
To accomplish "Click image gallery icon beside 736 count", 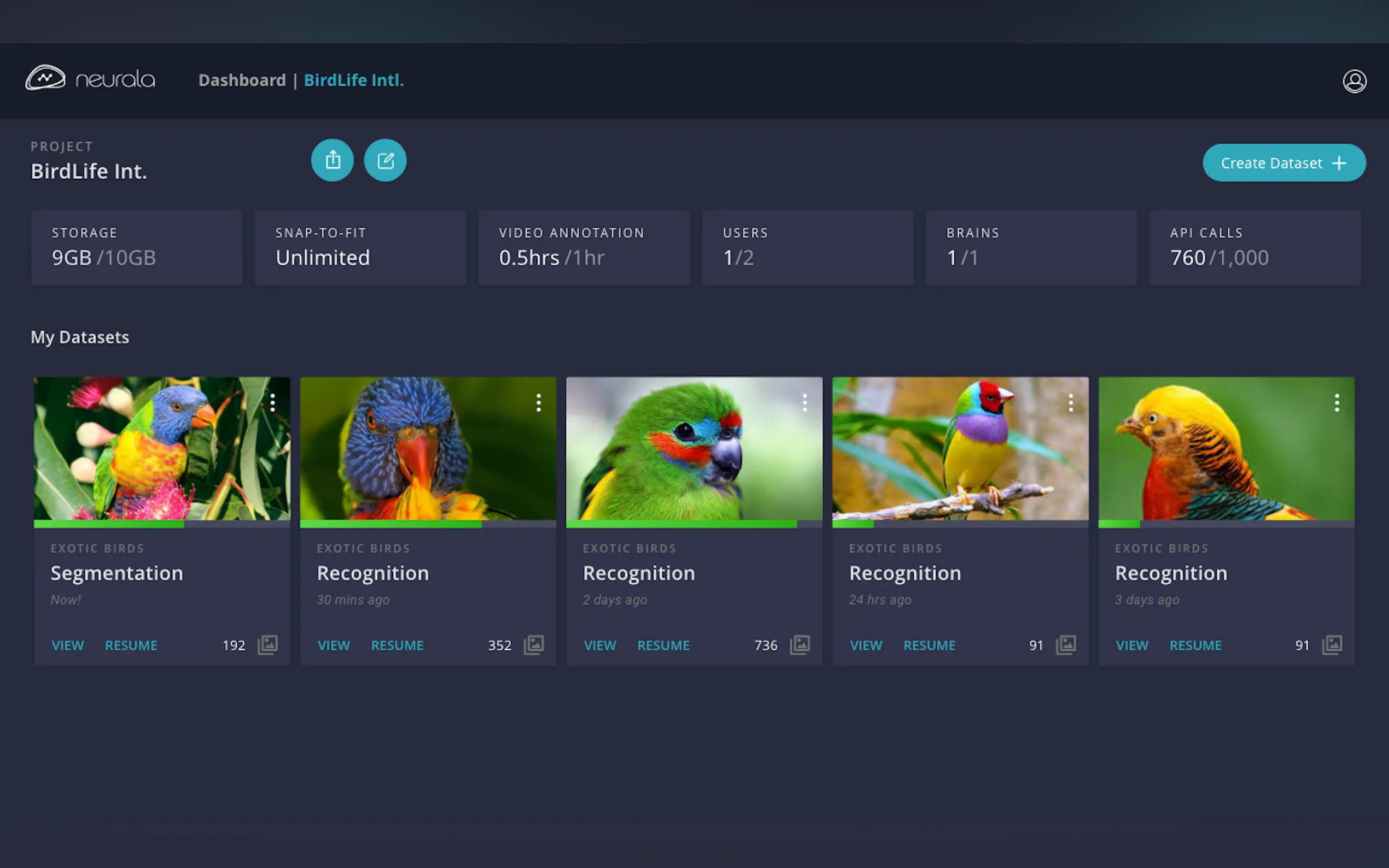I will (800, 644).
